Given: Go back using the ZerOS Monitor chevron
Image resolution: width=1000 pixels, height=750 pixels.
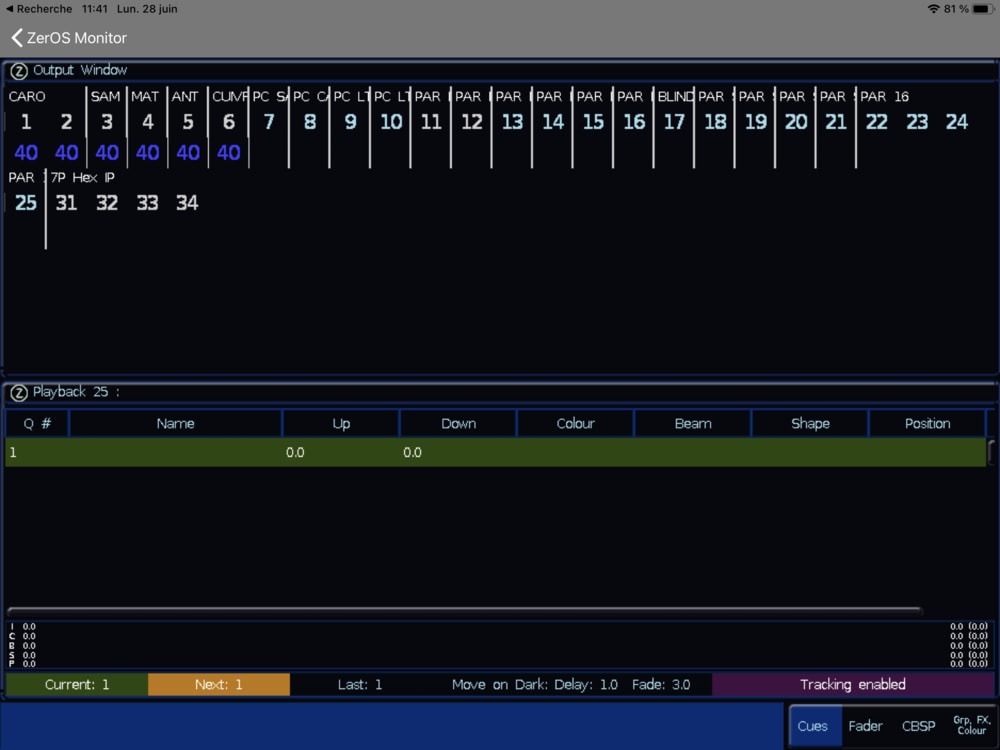Looking at the screenshot, I should coord(17,38).
